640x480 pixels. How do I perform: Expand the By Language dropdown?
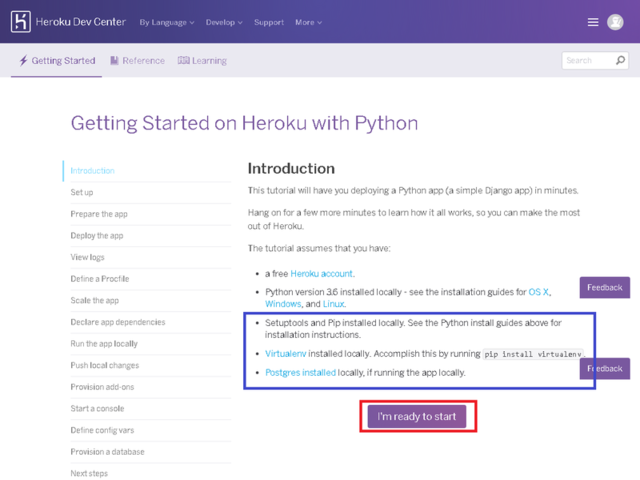pos(167,22)
